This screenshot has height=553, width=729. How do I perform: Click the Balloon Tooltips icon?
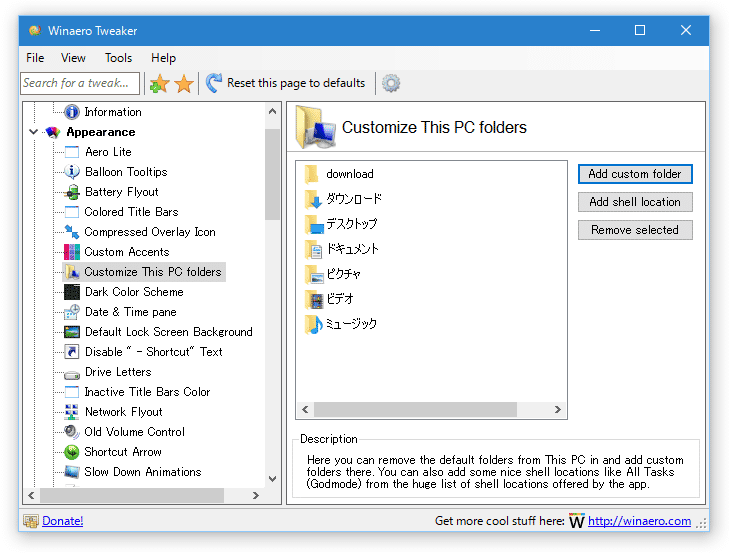pyautogui.click(x=72, y=172)
